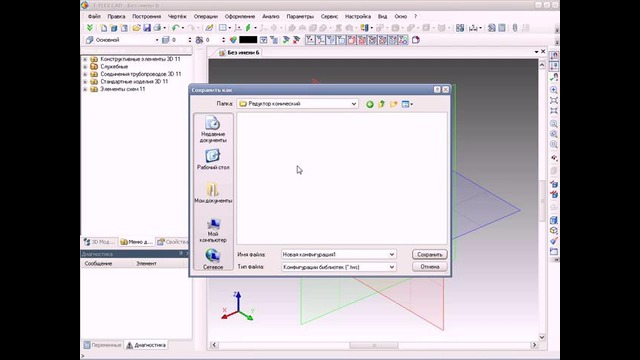Expand Стандартные изделия 3D 11 node
This screenshot has height=360, width=640.
pyautogui.click(x=85, y=82)
